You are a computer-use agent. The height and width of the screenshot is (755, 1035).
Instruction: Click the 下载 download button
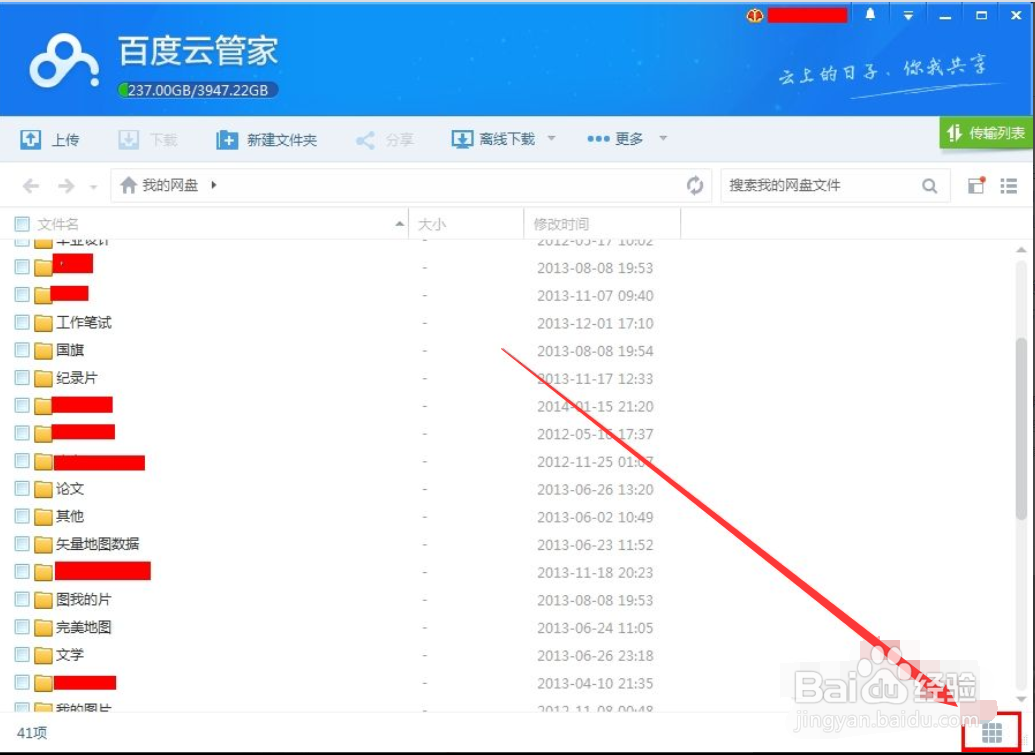148,139
